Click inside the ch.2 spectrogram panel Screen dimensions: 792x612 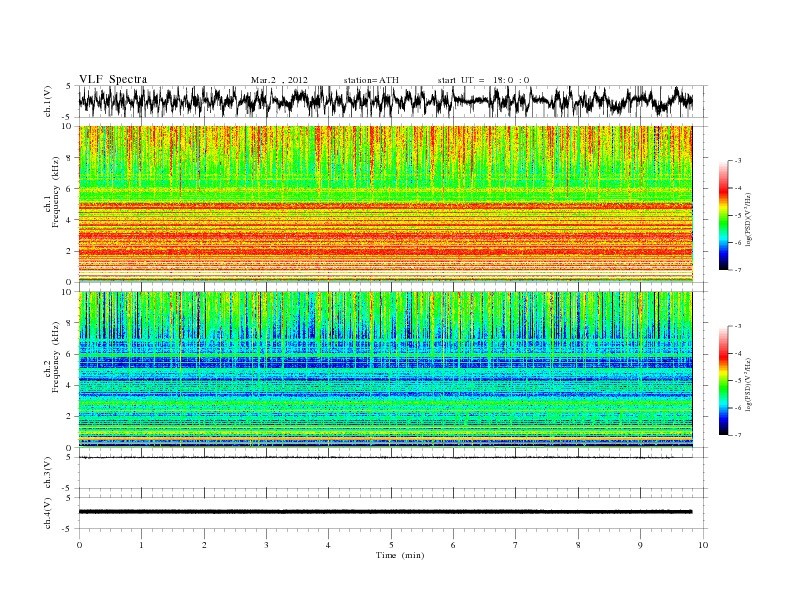click(386, 370)
